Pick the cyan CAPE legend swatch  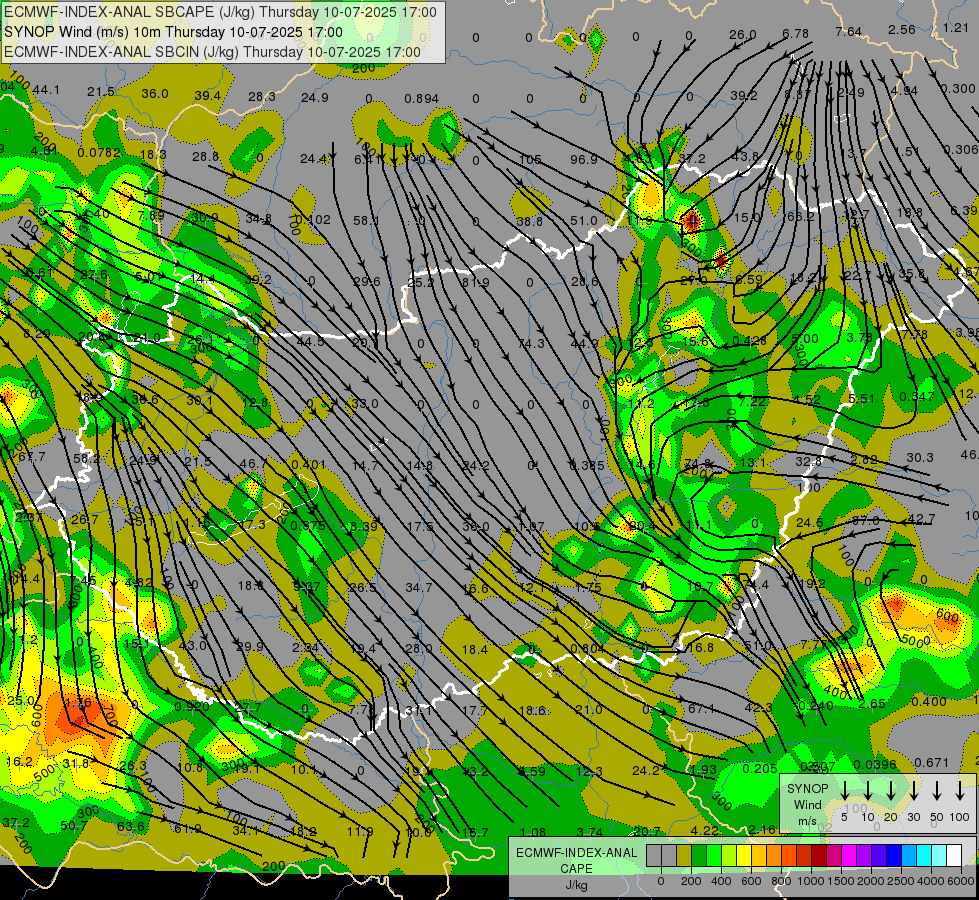(925, 856)
